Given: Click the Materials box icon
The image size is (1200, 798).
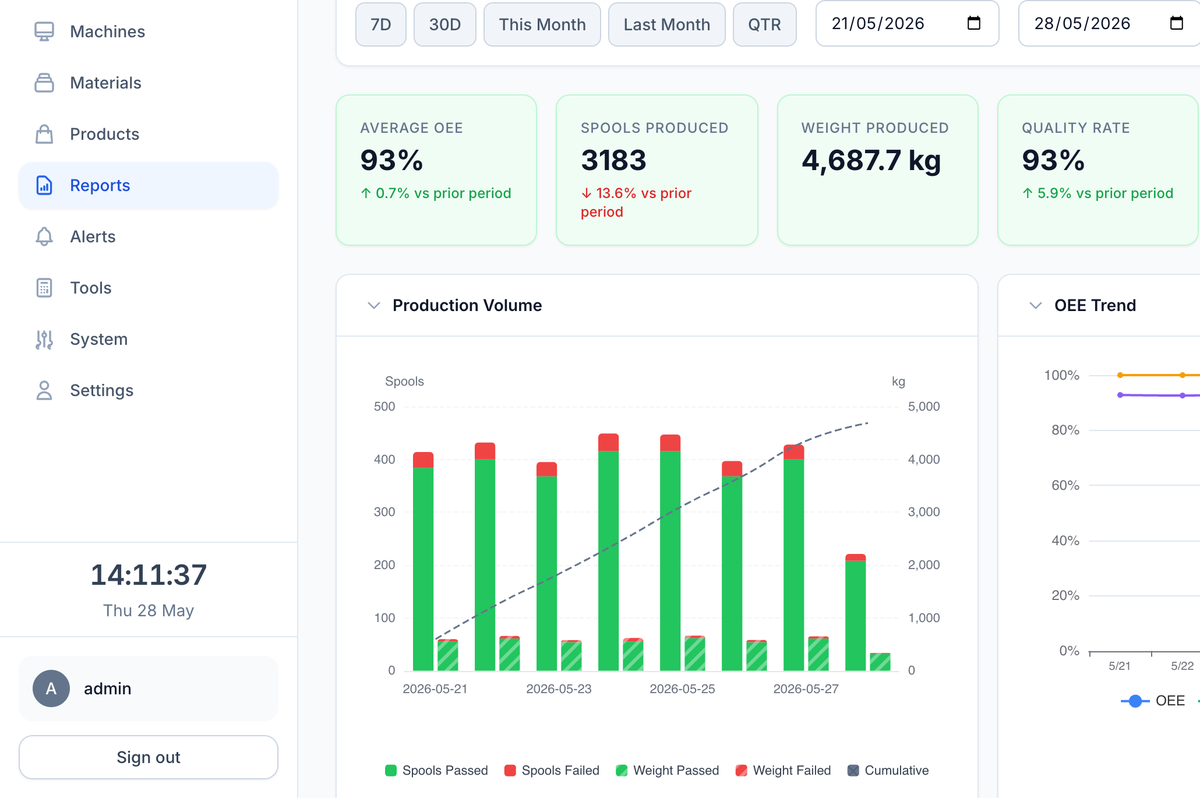Looking at the screenshot, I should (44, 83).
